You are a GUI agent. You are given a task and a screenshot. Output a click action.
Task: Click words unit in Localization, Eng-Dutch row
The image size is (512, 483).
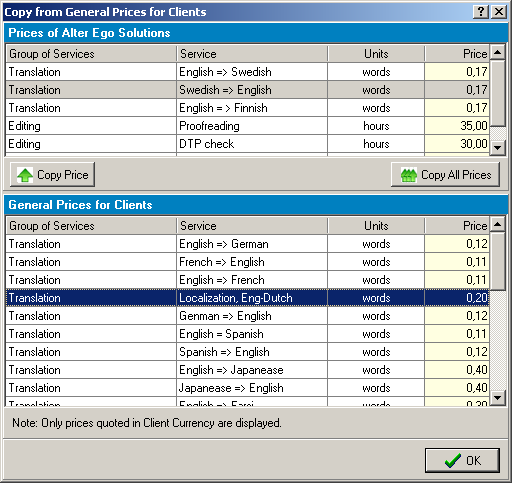click(x=376, y=298)
